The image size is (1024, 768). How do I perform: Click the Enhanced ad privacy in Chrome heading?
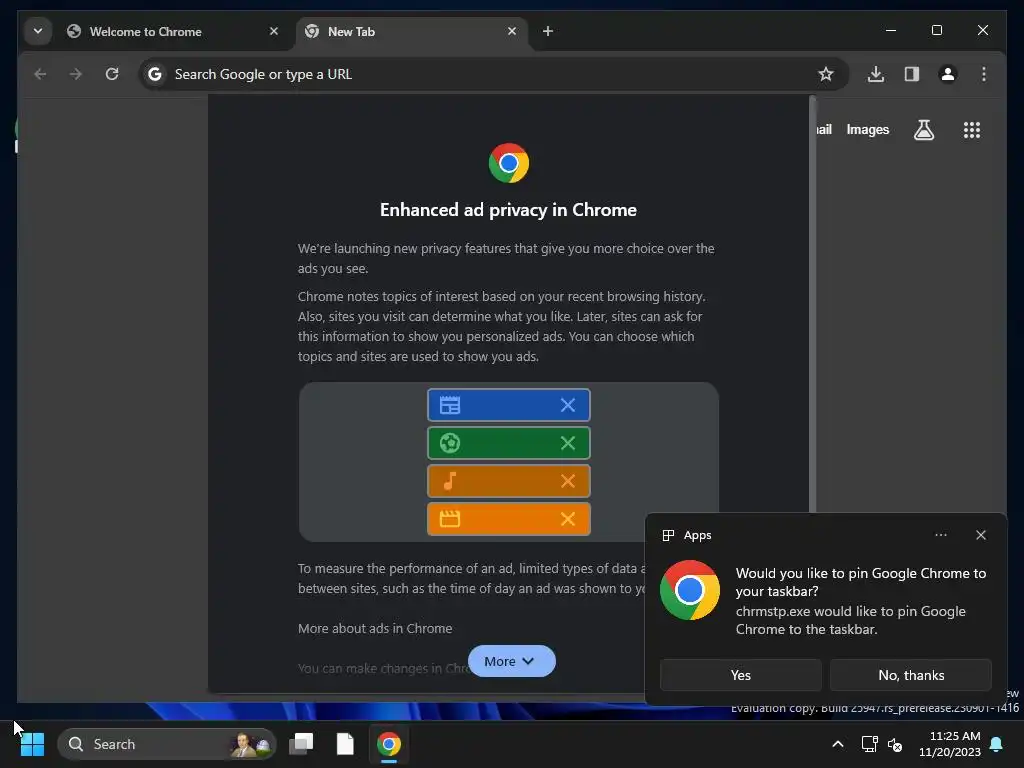[x=508, y=210]
